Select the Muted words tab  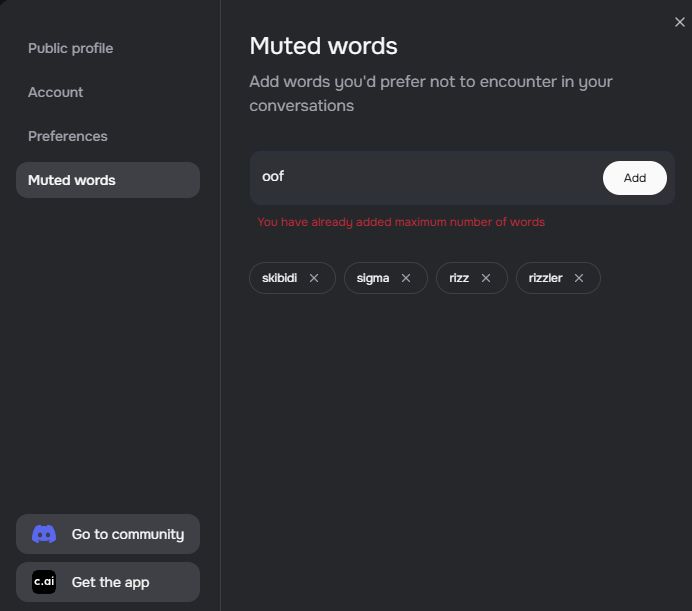tap(108, 180)
